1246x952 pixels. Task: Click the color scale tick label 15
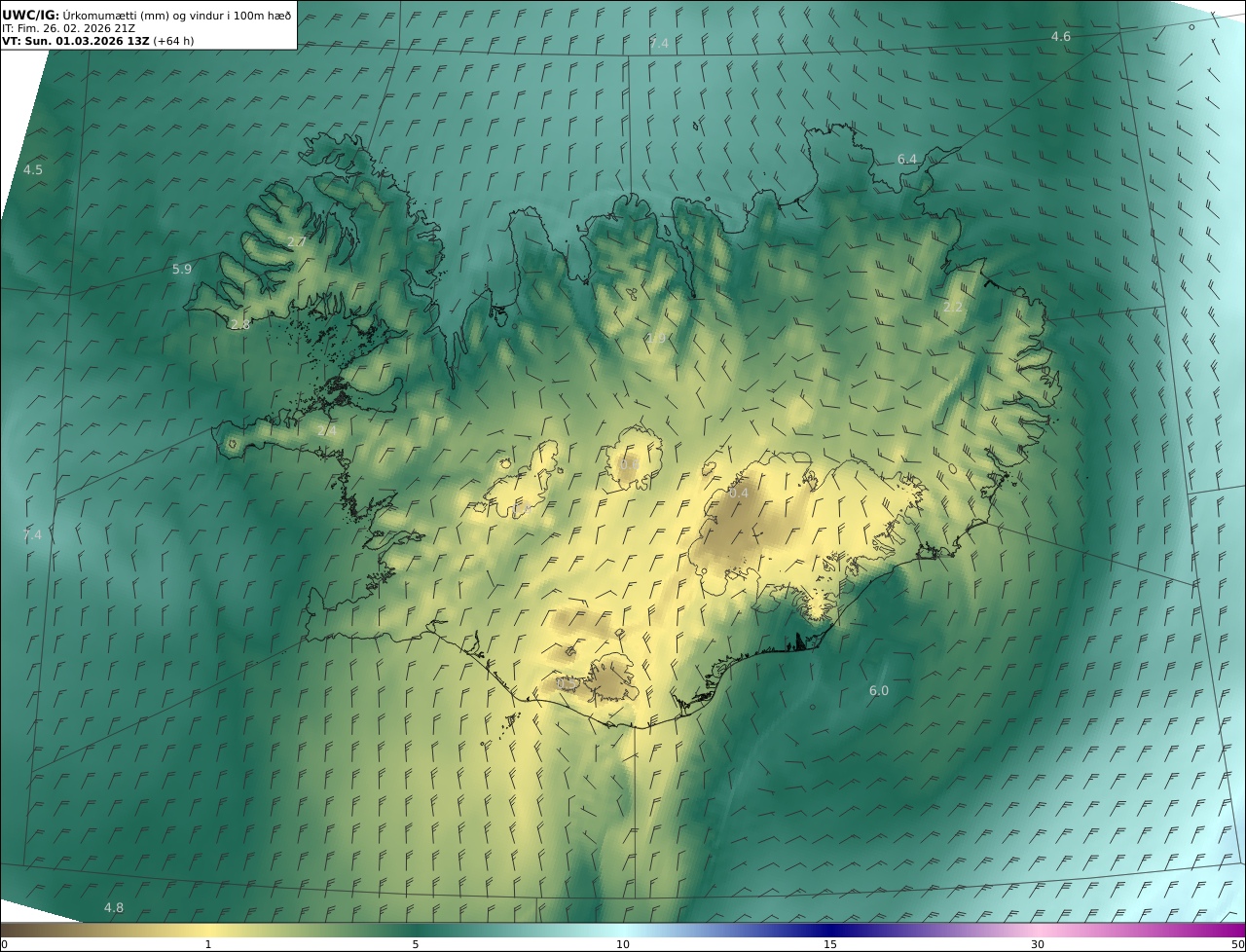click(x=830, y=944)
